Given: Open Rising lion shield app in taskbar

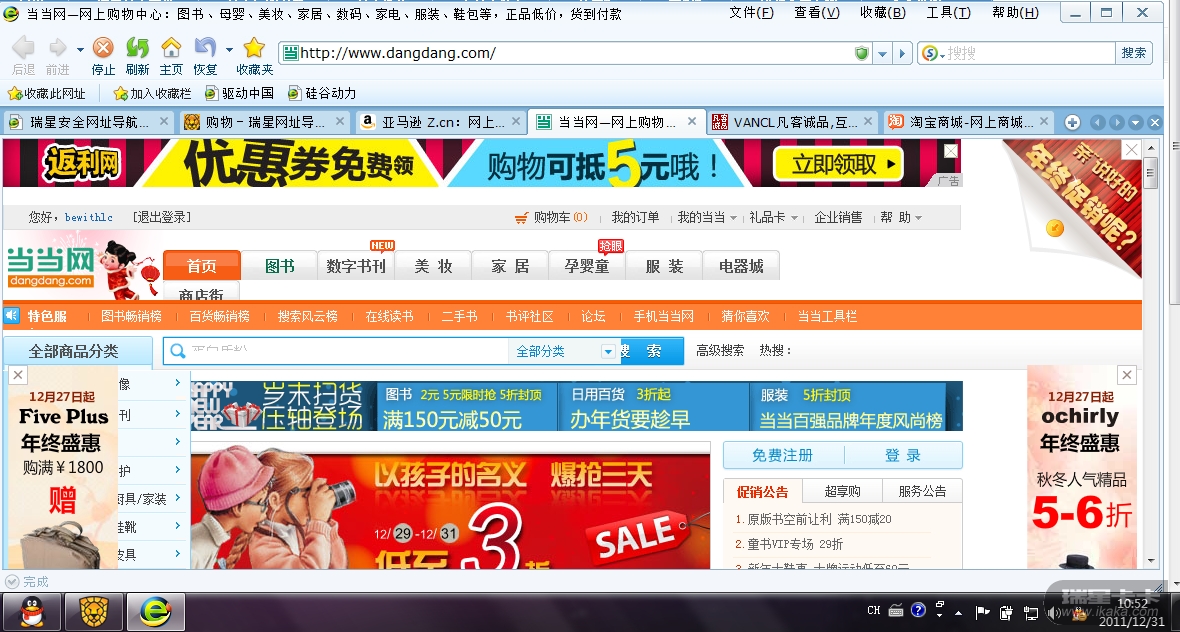Looking at the screenshot, I should pos(94,612).
